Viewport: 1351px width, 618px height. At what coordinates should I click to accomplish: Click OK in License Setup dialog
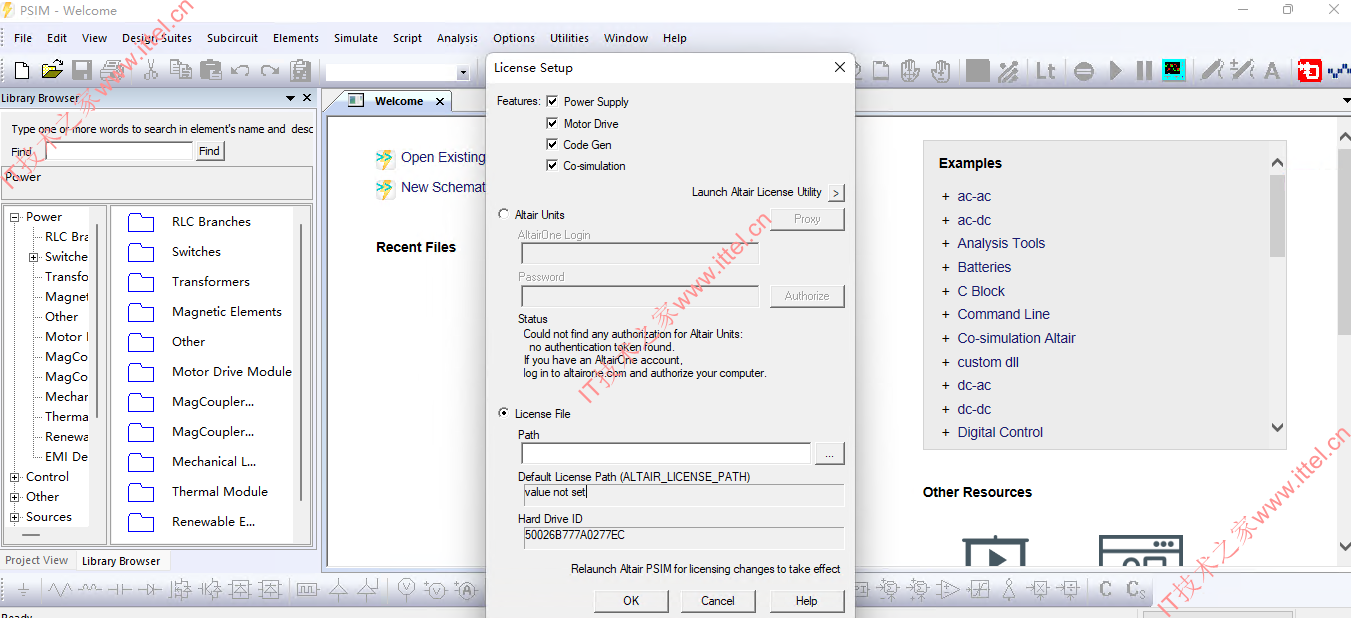631,601
